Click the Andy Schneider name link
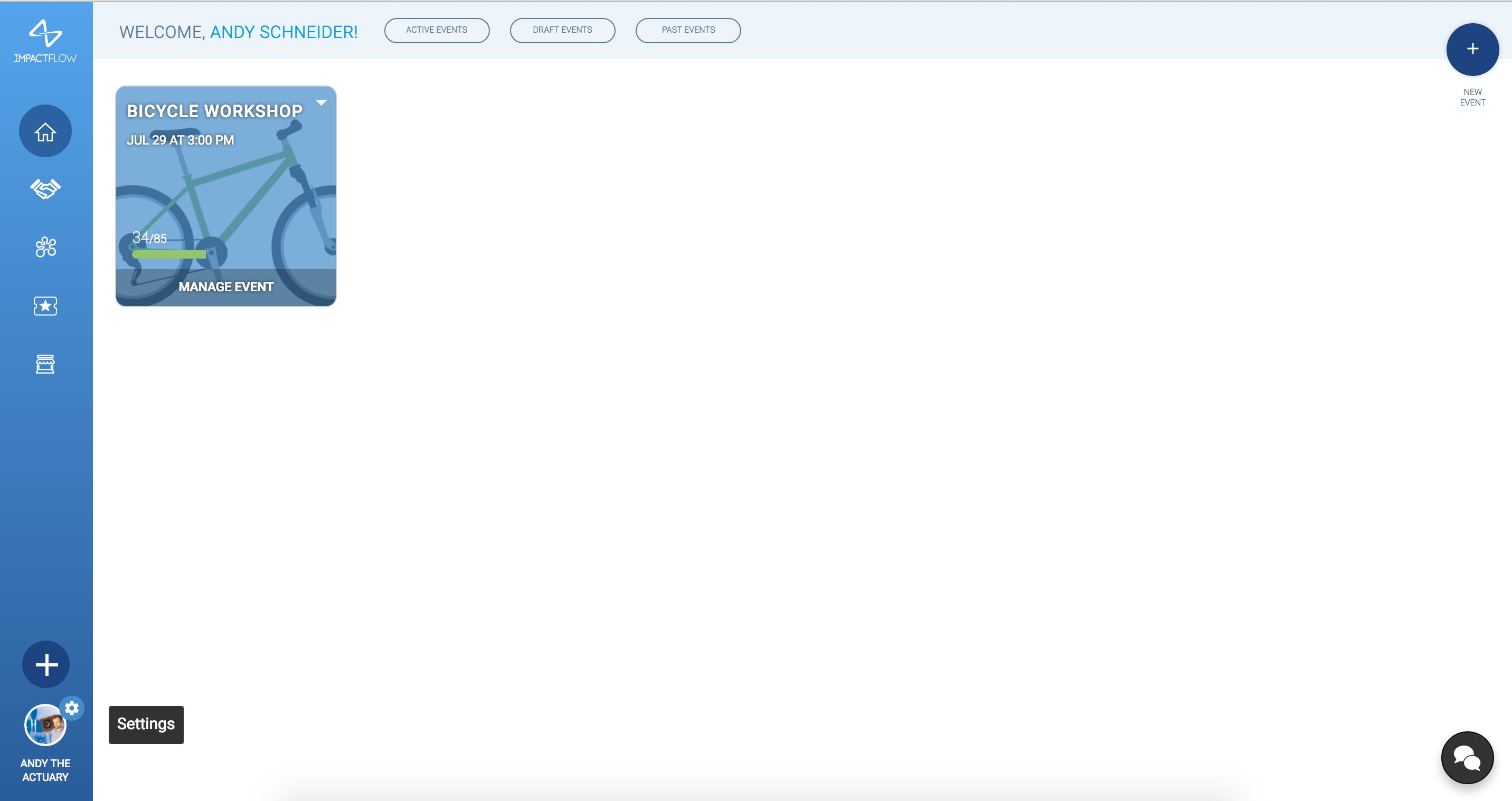The height and width of the screenshot is (801, 1512). pyautogui.click(x=283, y=32)
